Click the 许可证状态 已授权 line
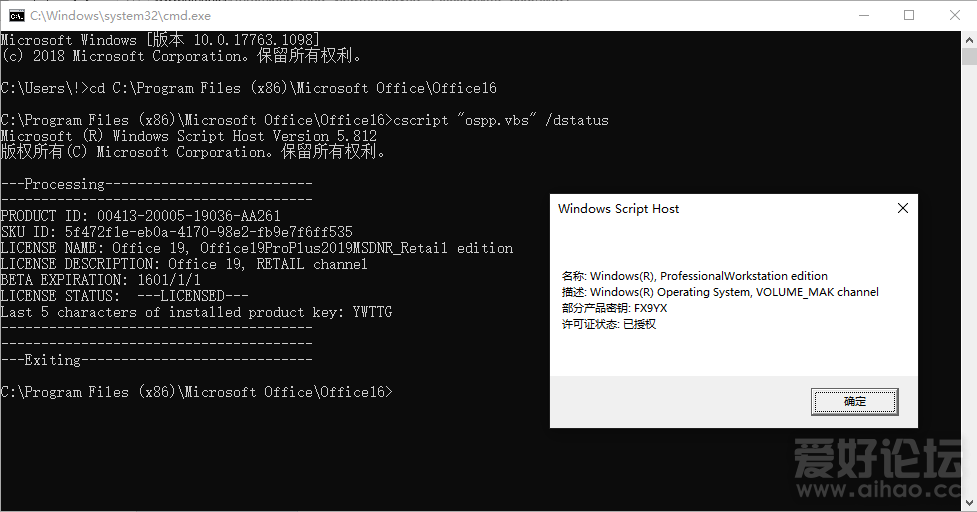 click(609, 324)
